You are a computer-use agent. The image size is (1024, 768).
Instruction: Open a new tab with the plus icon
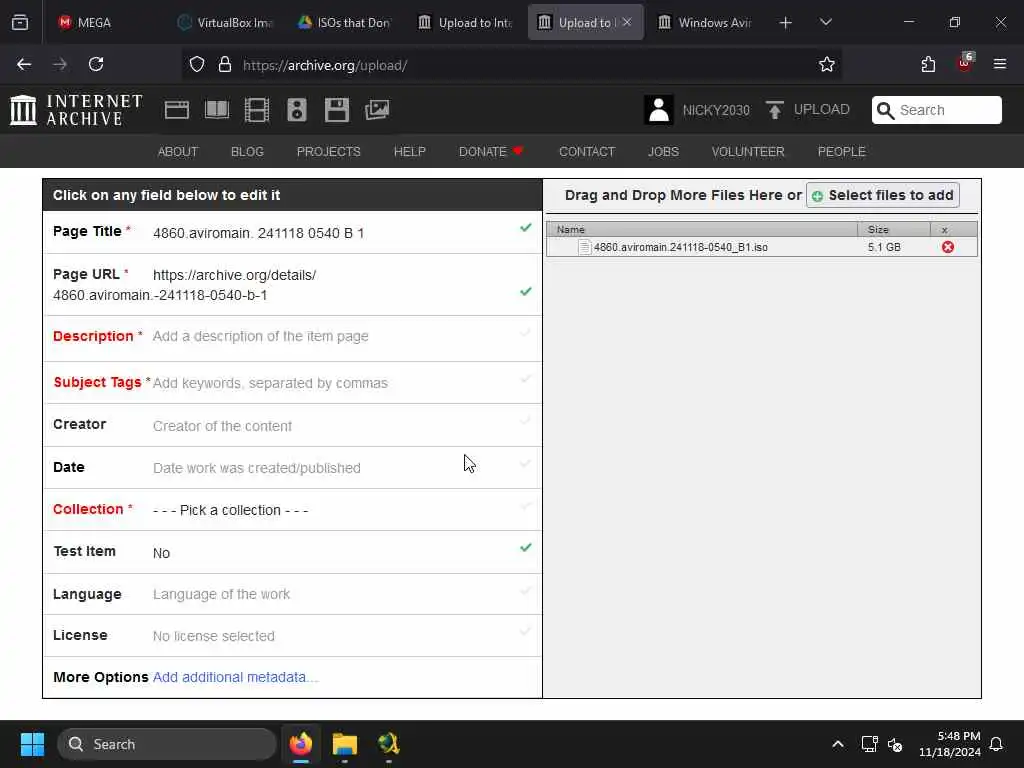(x=786, y=23)
